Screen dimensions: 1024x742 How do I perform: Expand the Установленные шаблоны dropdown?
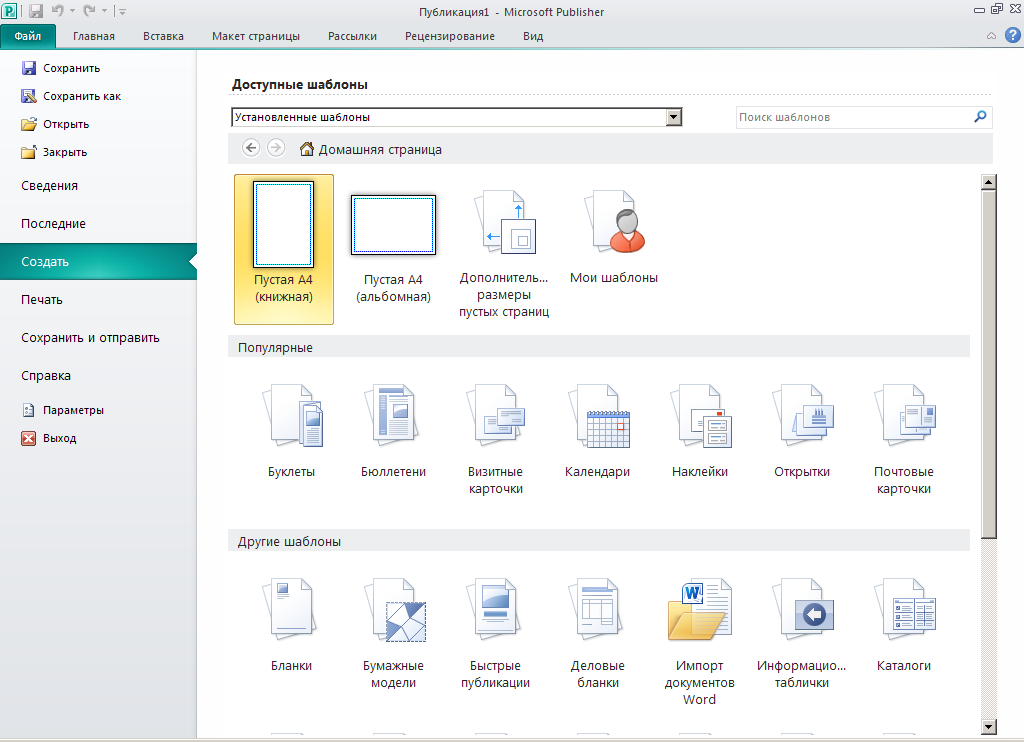pos(673,117)
